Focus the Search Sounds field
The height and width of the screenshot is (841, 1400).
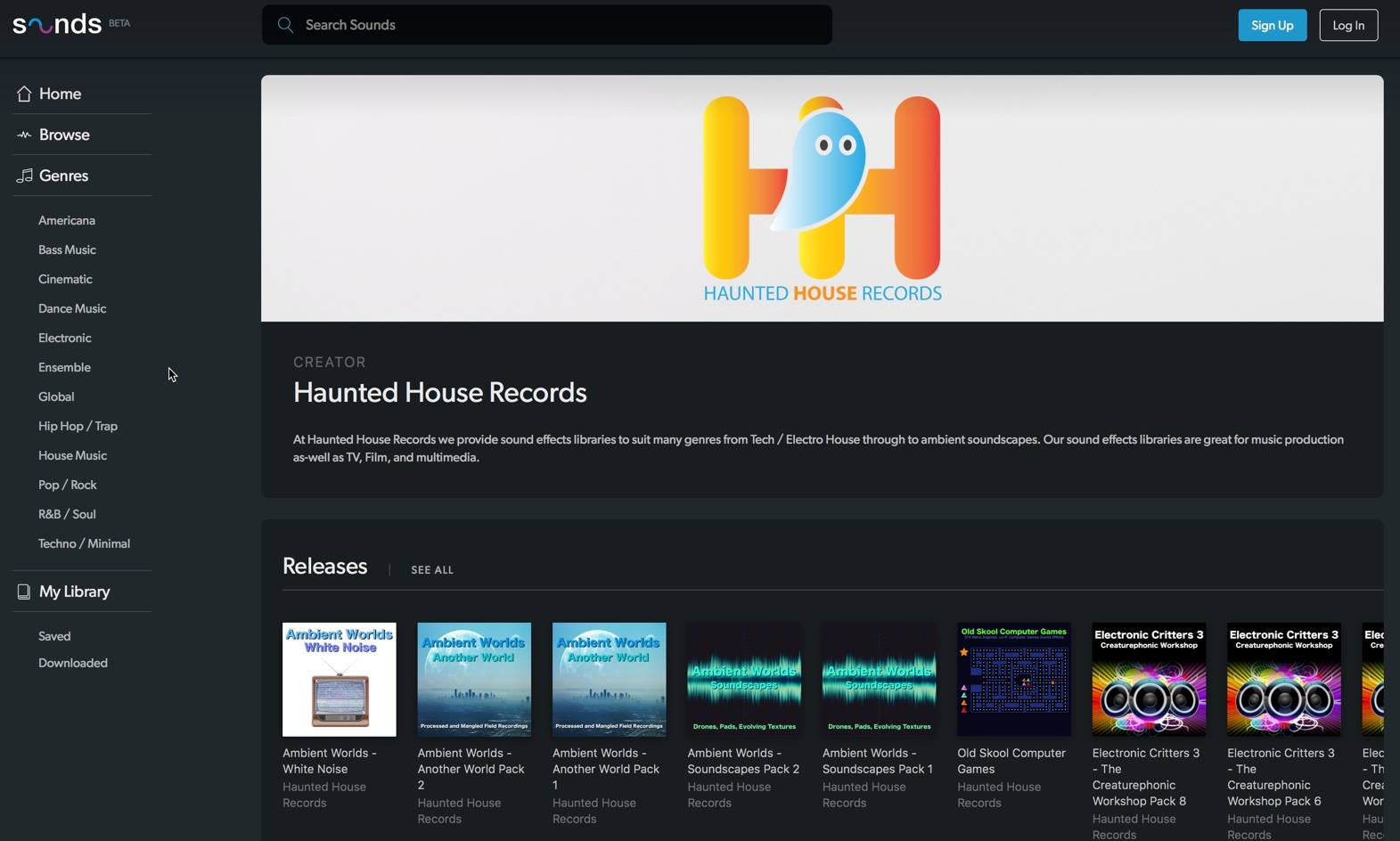(547, 25)
